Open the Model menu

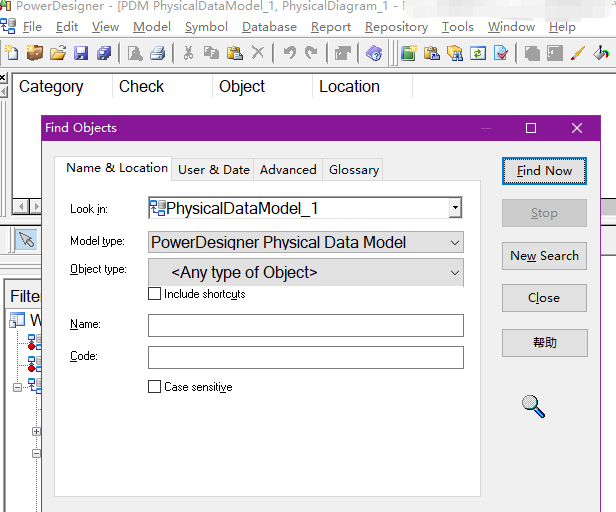coord(152,27)
